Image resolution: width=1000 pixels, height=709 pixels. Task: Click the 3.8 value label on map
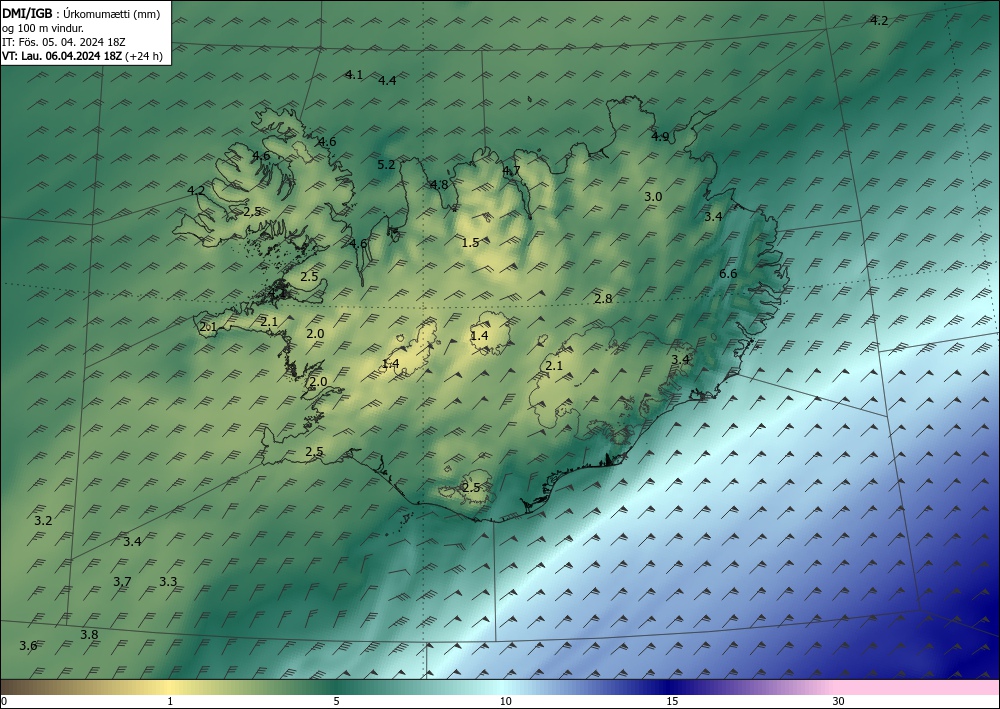89,634
